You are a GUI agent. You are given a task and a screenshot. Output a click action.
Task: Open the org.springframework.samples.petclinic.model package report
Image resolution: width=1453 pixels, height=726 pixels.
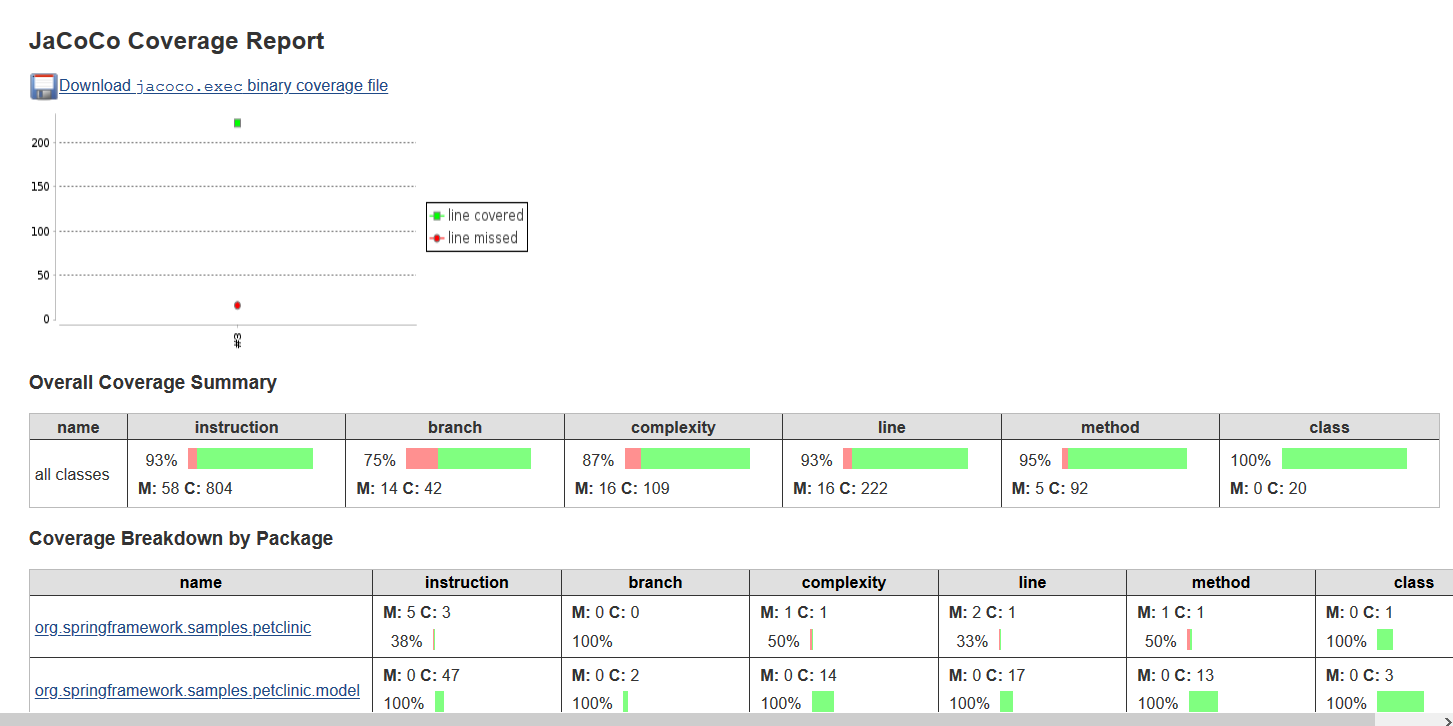click(195, 690)
